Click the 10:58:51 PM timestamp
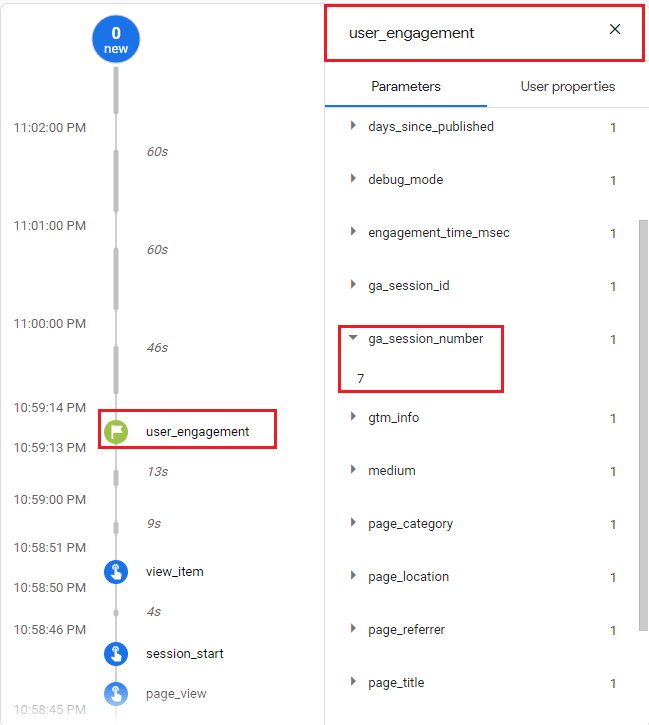This screenshot has height=725, width=649. tap(50, 548)
